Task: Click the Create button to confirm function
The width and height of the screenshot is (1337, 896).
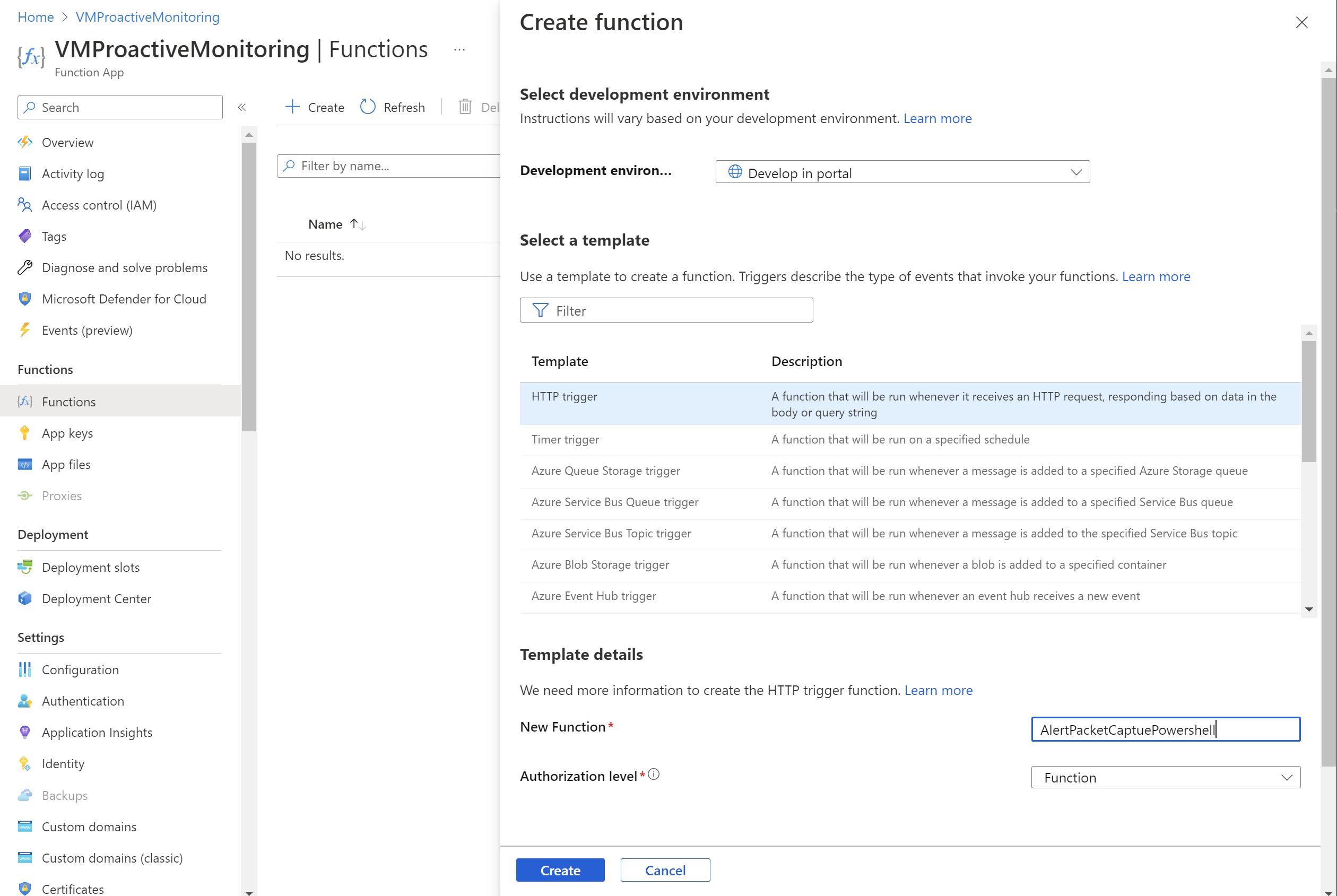Action: [560, 870]
